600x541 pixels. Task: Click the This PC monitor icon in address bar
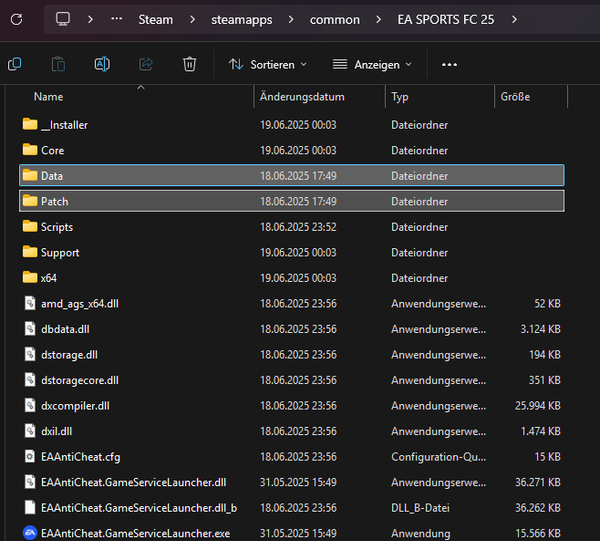tap(63, 19)
